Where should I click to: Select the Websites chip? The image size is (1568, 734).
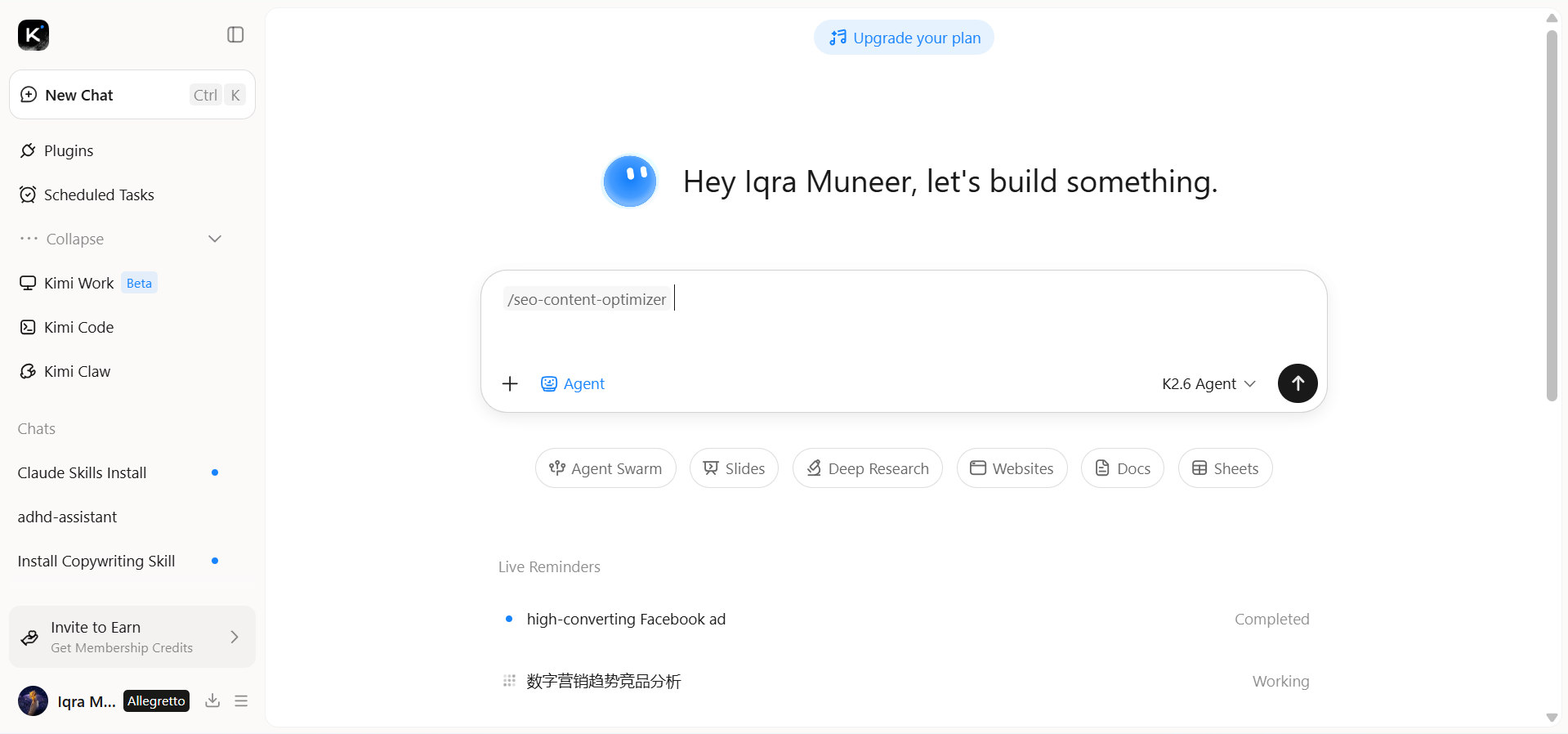(x=1012, y=468)
